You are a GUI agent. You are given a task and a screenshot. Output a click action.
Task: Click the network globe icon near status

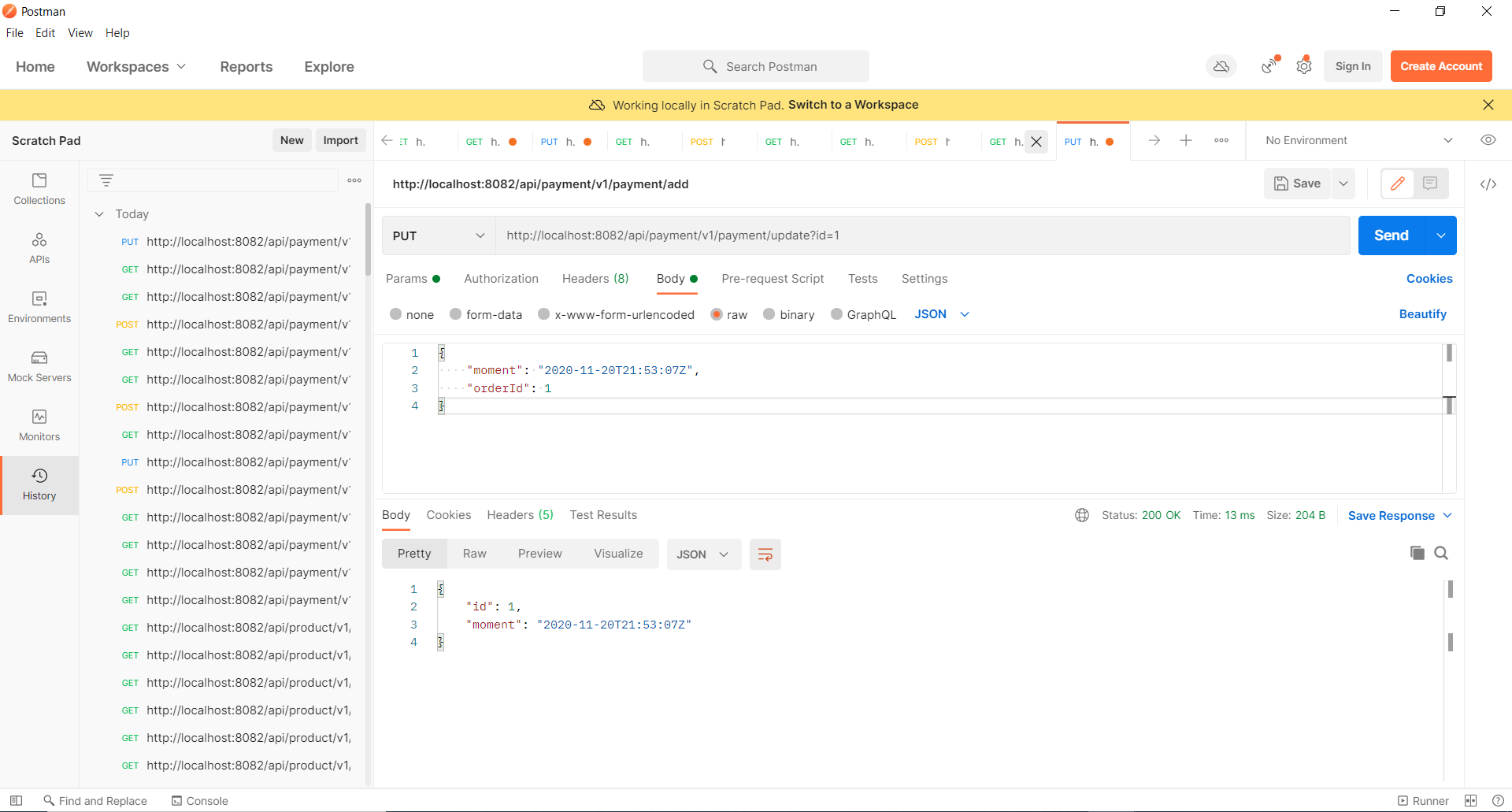(1082, 515)
